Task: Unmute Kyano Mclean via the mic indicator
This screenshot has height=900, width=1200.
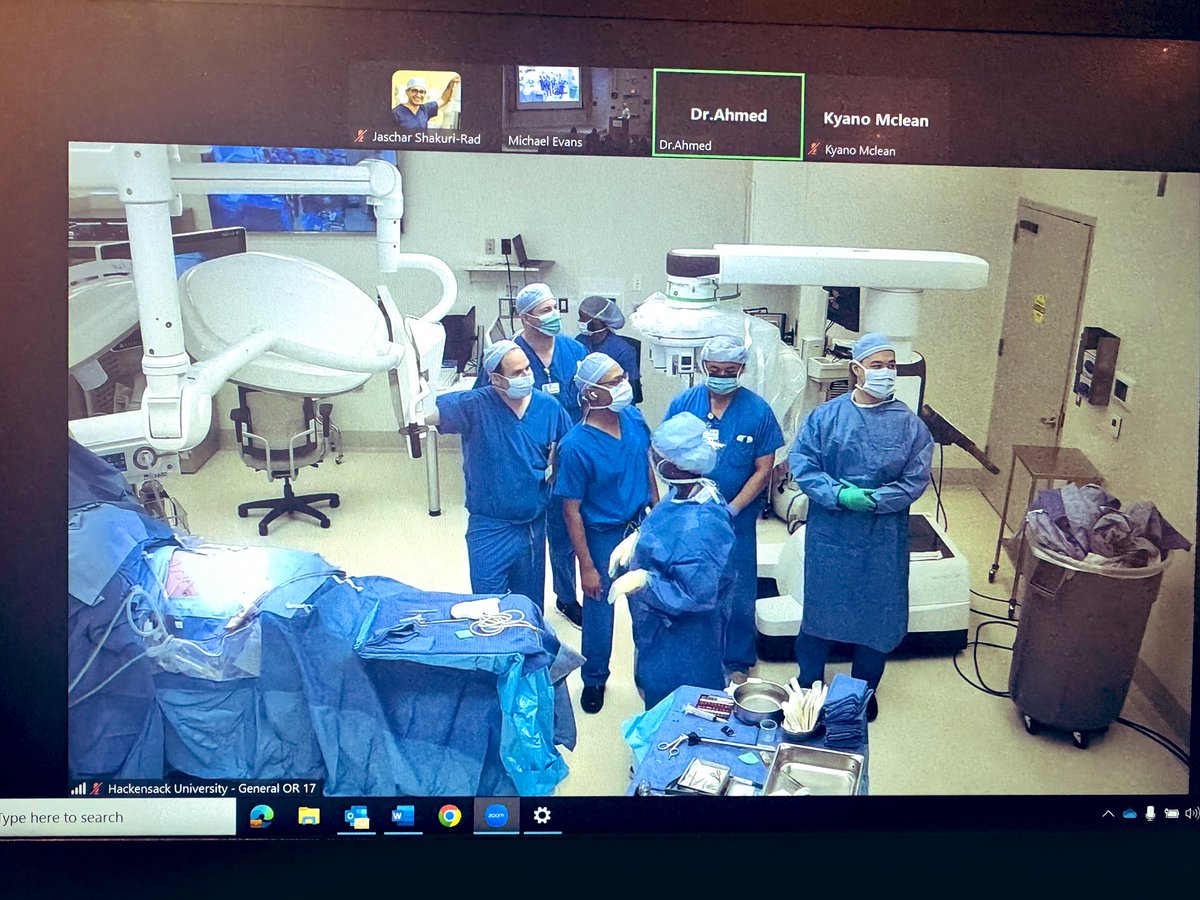Action: tap(812, 151)
